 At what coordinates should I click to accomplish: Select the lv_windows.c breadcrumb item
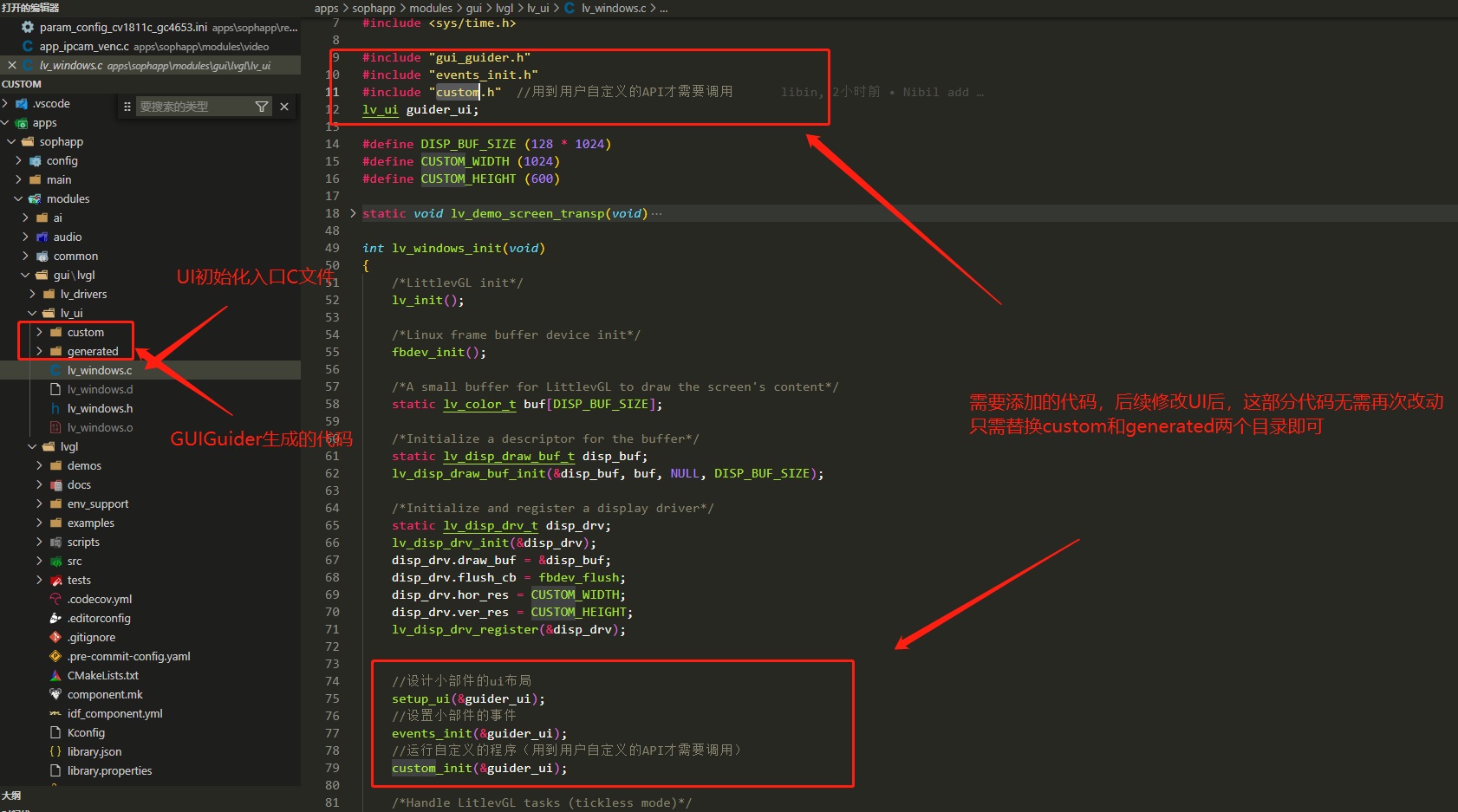[613, 8]
